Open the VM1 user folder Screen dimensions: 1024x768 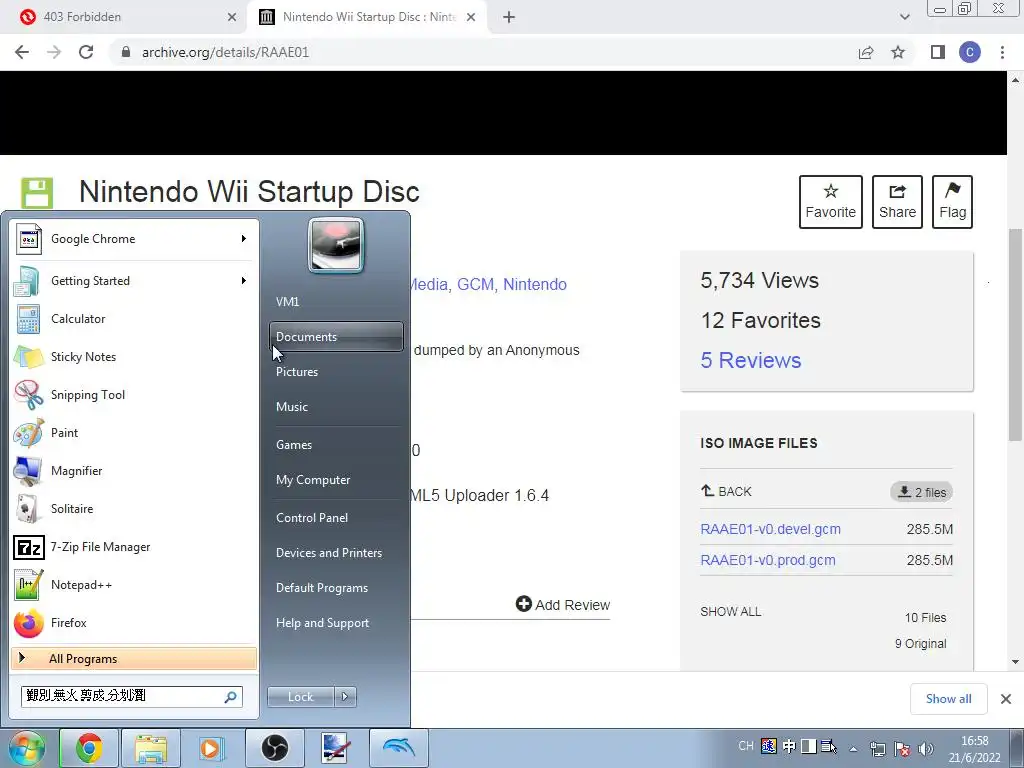click(x=336, y=302)
